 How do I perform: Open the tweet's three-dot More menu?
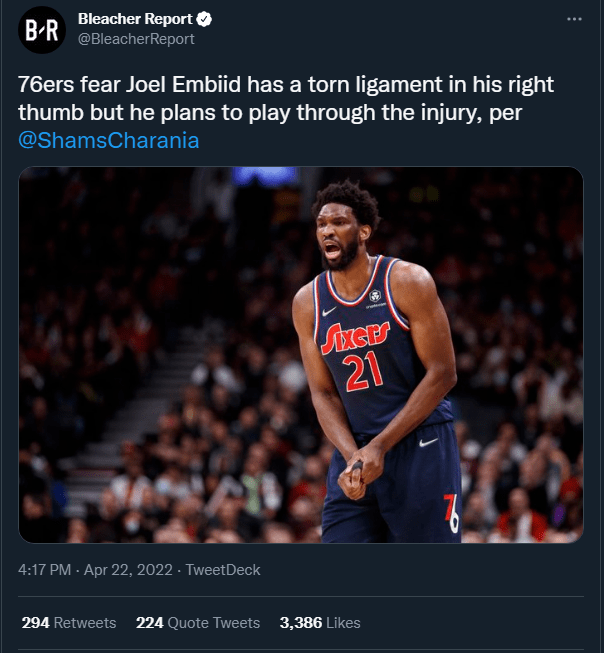pos(573,19)
